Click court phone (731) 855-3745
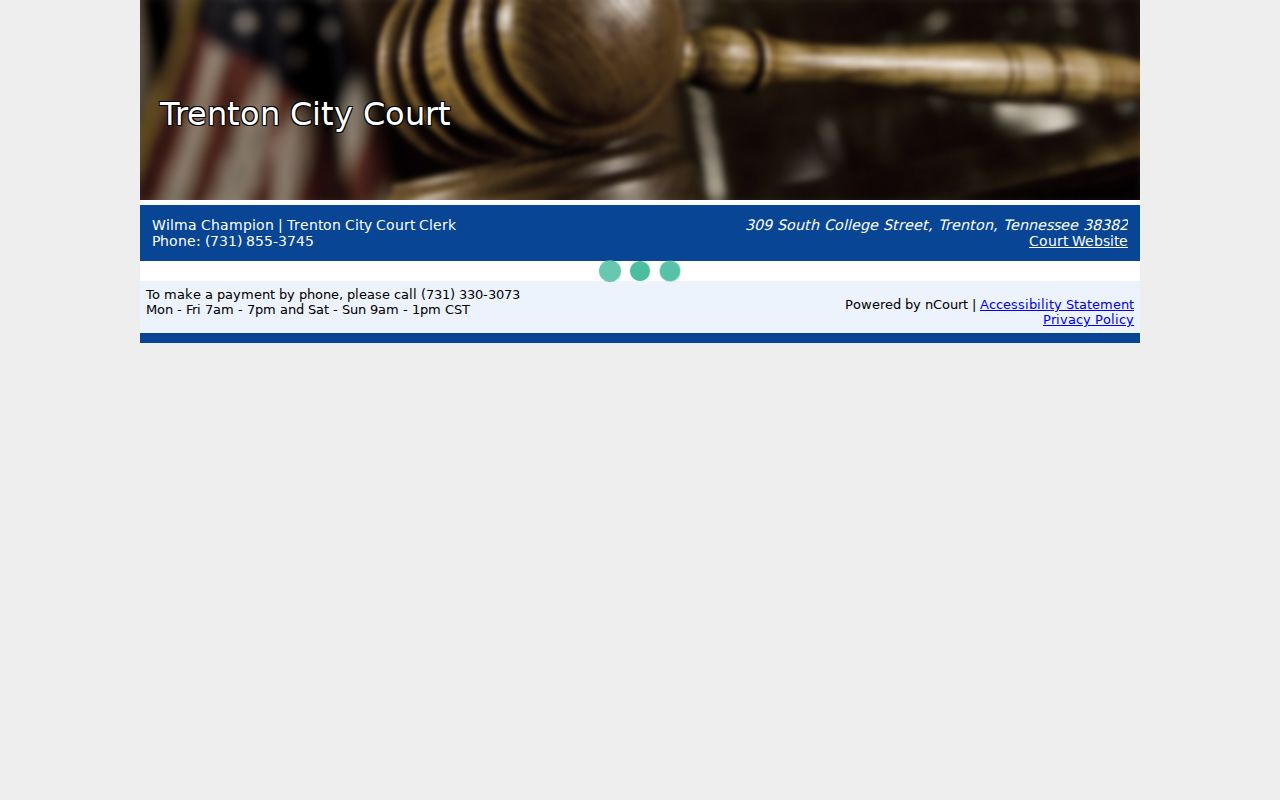 259,241
